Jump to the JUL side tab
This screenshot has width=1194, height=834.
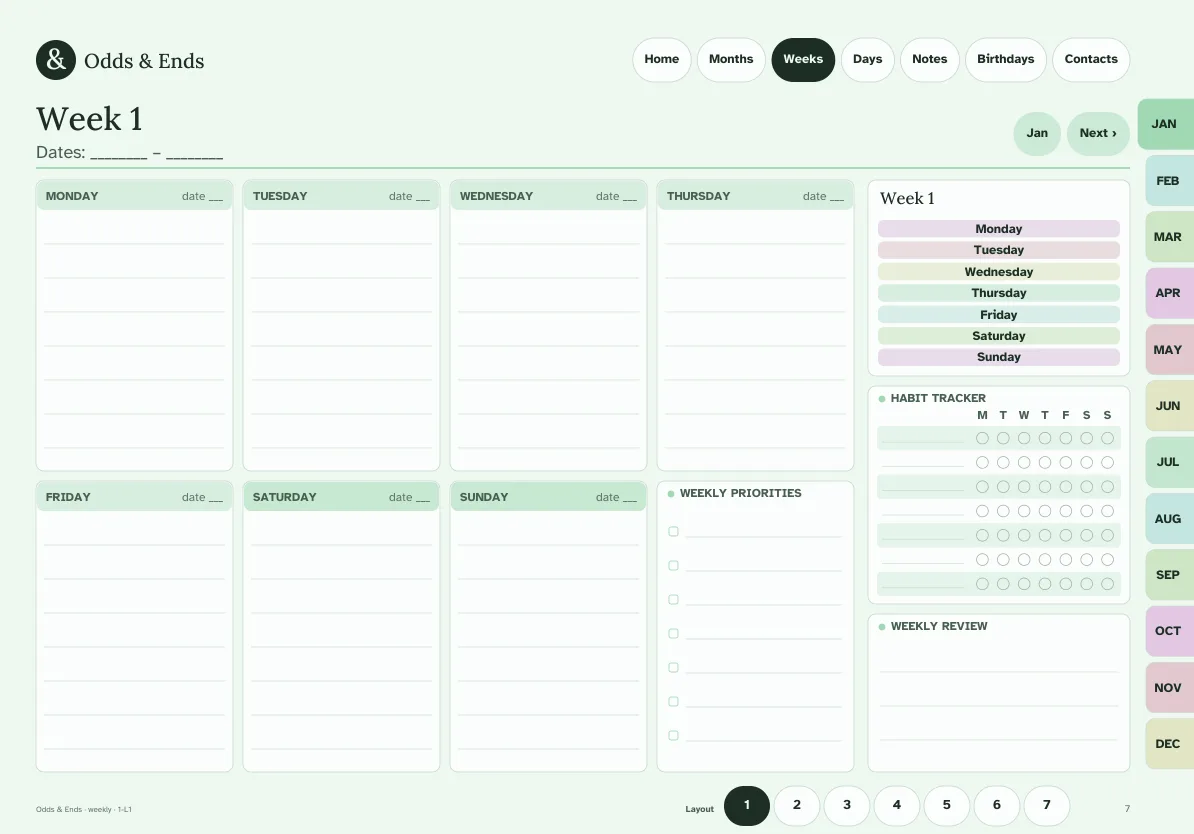coord(1169,462)
